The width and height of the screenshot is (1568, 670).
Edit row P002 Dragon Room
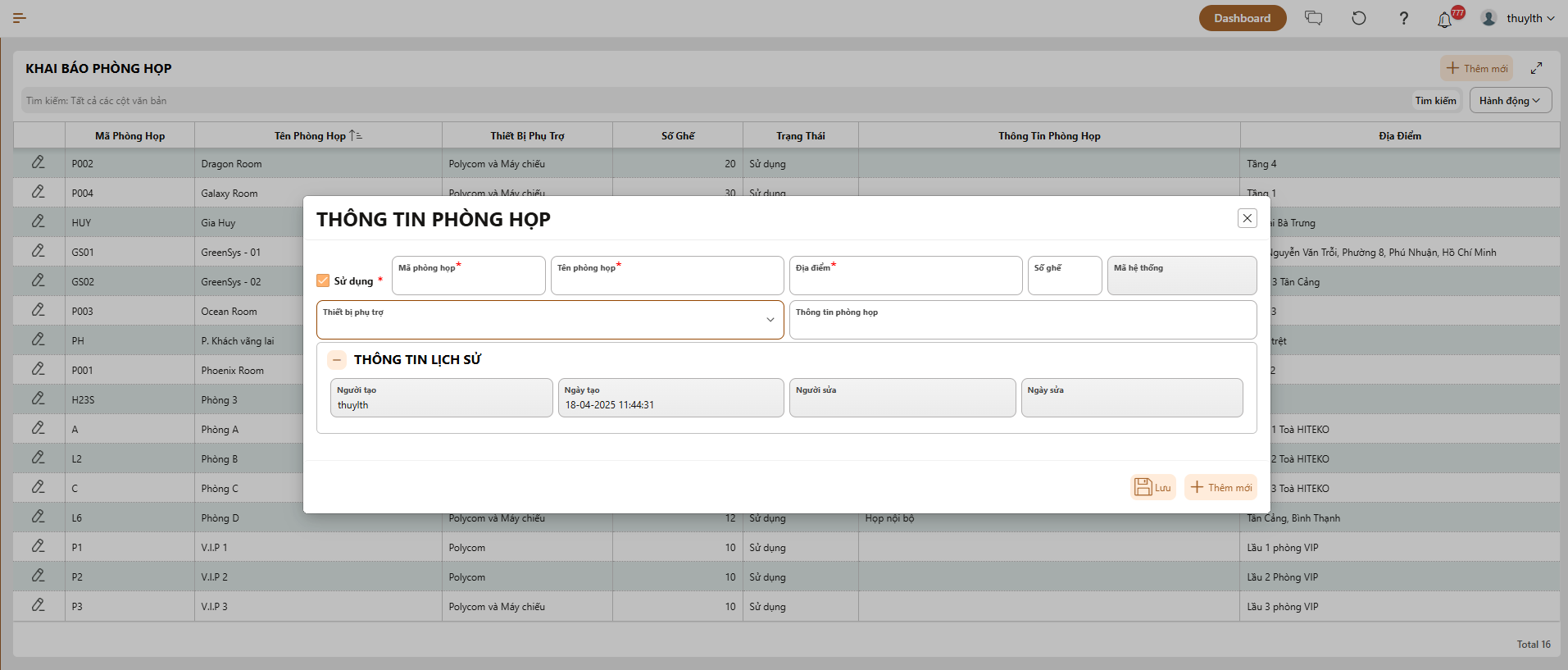(x=39, y=162)
